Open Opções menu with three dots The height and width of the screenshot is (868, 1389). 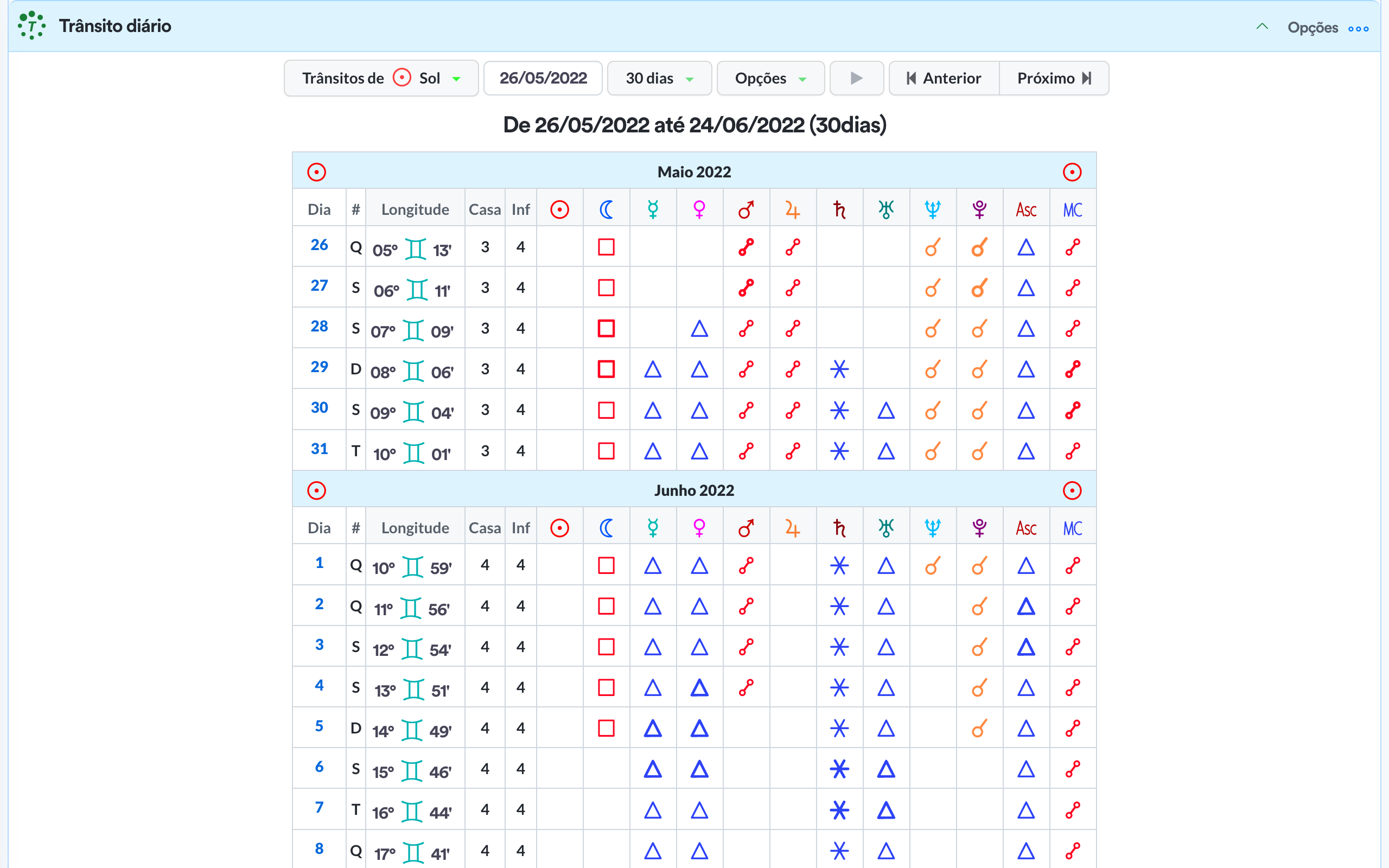pyautogui.click(x=1358, y=28)
